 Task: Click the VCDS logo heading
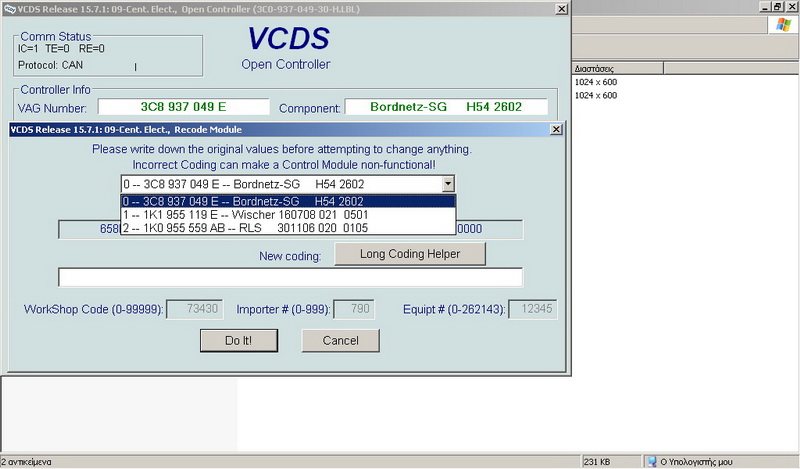(289, 39)
